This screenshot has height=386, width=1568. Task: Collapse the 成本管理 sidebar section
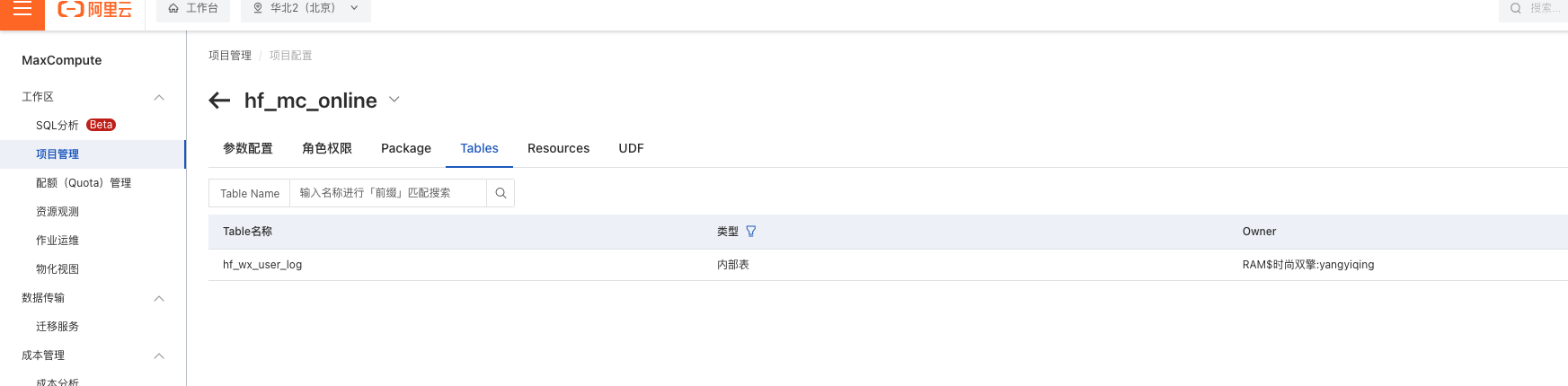coord(159,355)
